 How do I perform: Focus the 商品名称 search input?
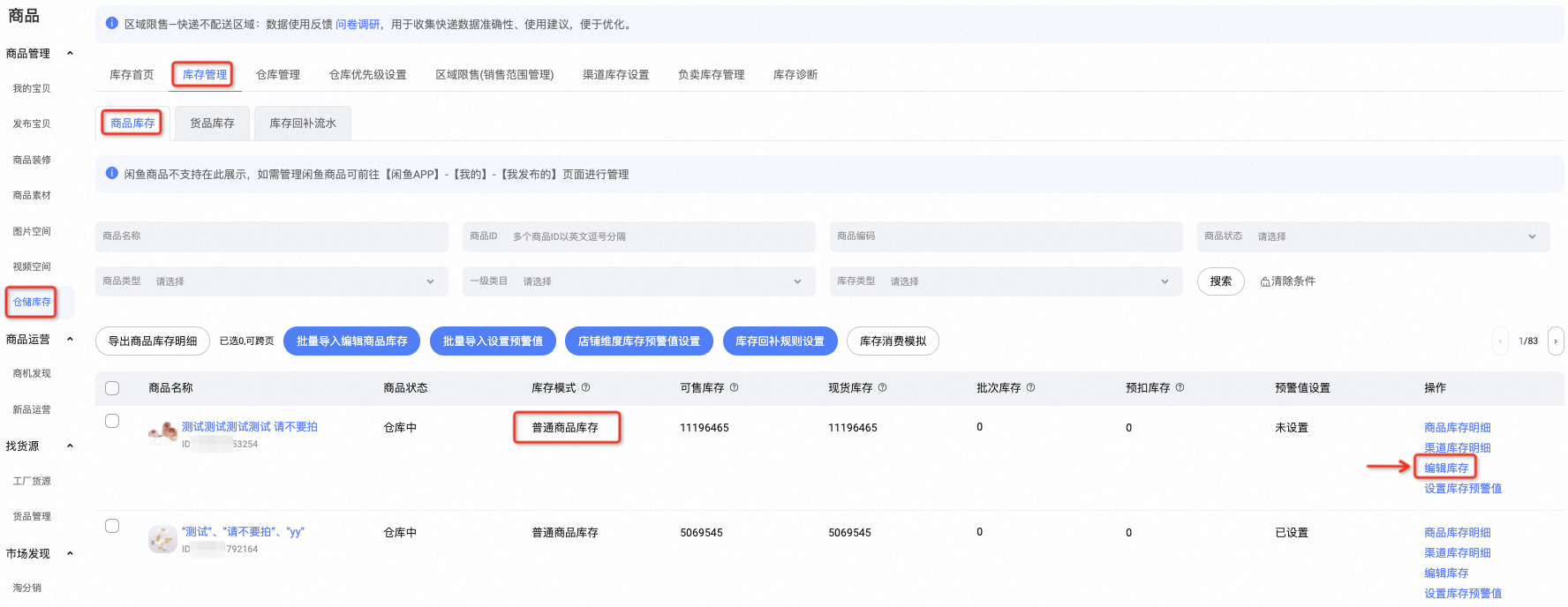[x=271, y=236]
